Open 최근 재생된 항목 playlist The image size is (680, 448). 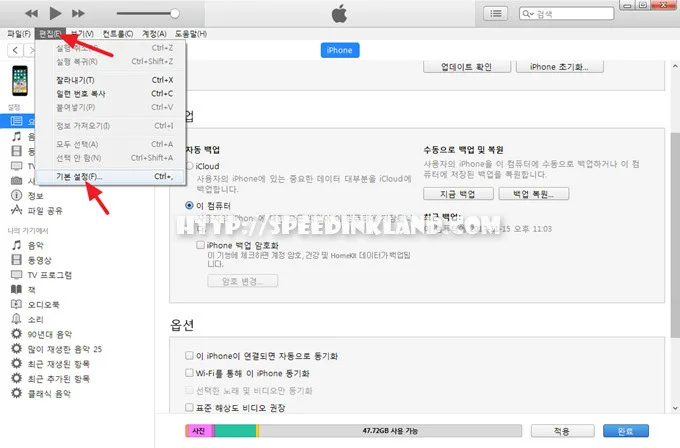59,364
